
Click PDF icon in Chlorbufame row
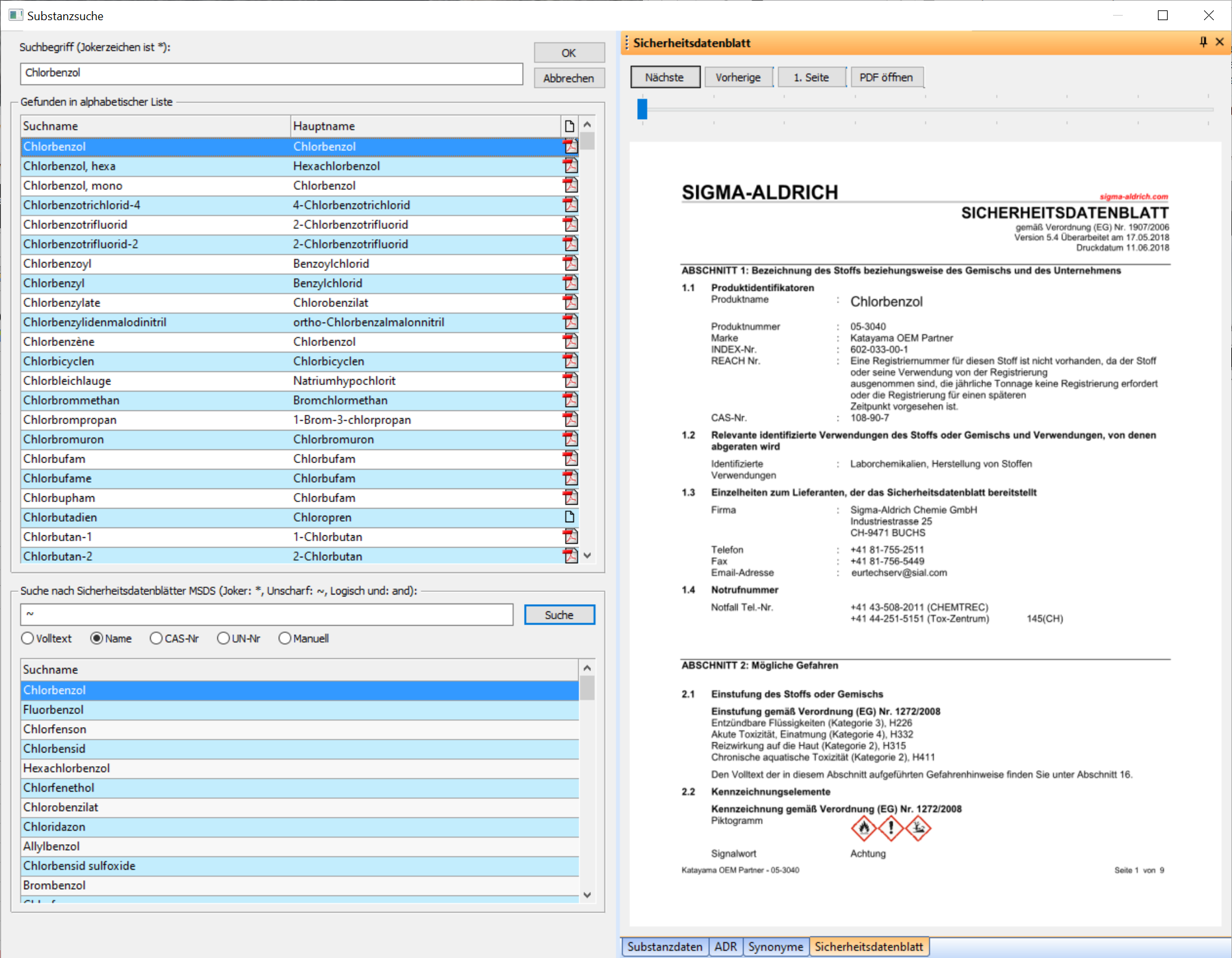[x=570, y=478]
